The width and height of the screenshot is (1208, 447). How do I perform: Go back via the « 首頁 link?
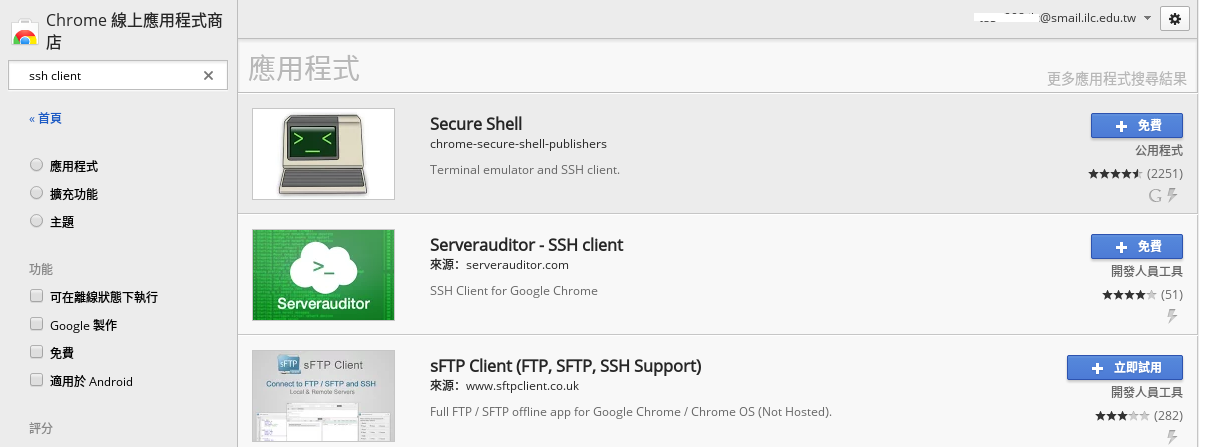(x=45, y=118)
